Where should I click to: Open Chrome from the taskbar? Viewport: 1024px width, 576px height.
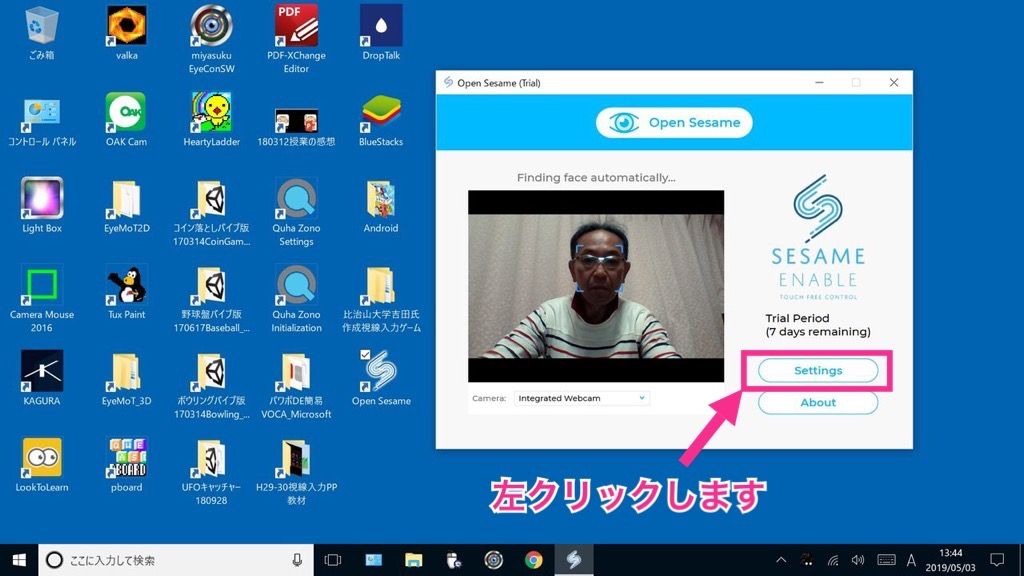pos(534,560)
